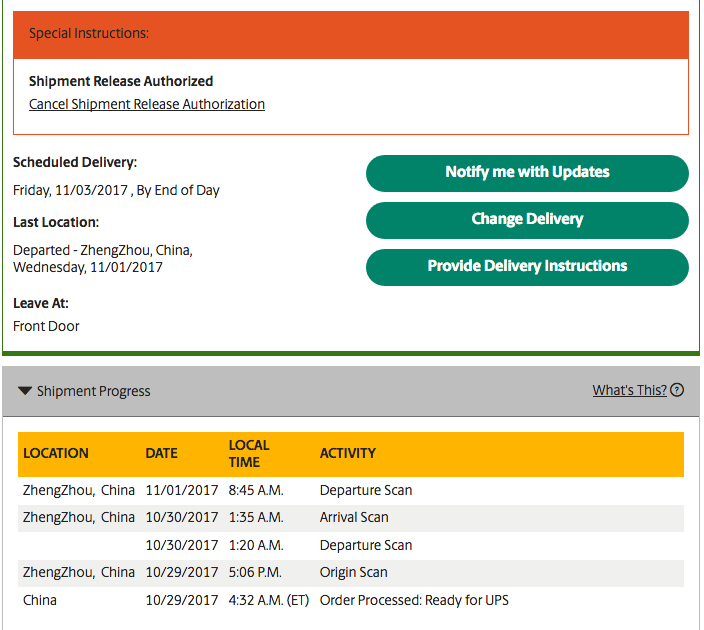Click ZhengZhou, China in Arrival Scan row
704x630 pixels.
click(x=79, y=517)
